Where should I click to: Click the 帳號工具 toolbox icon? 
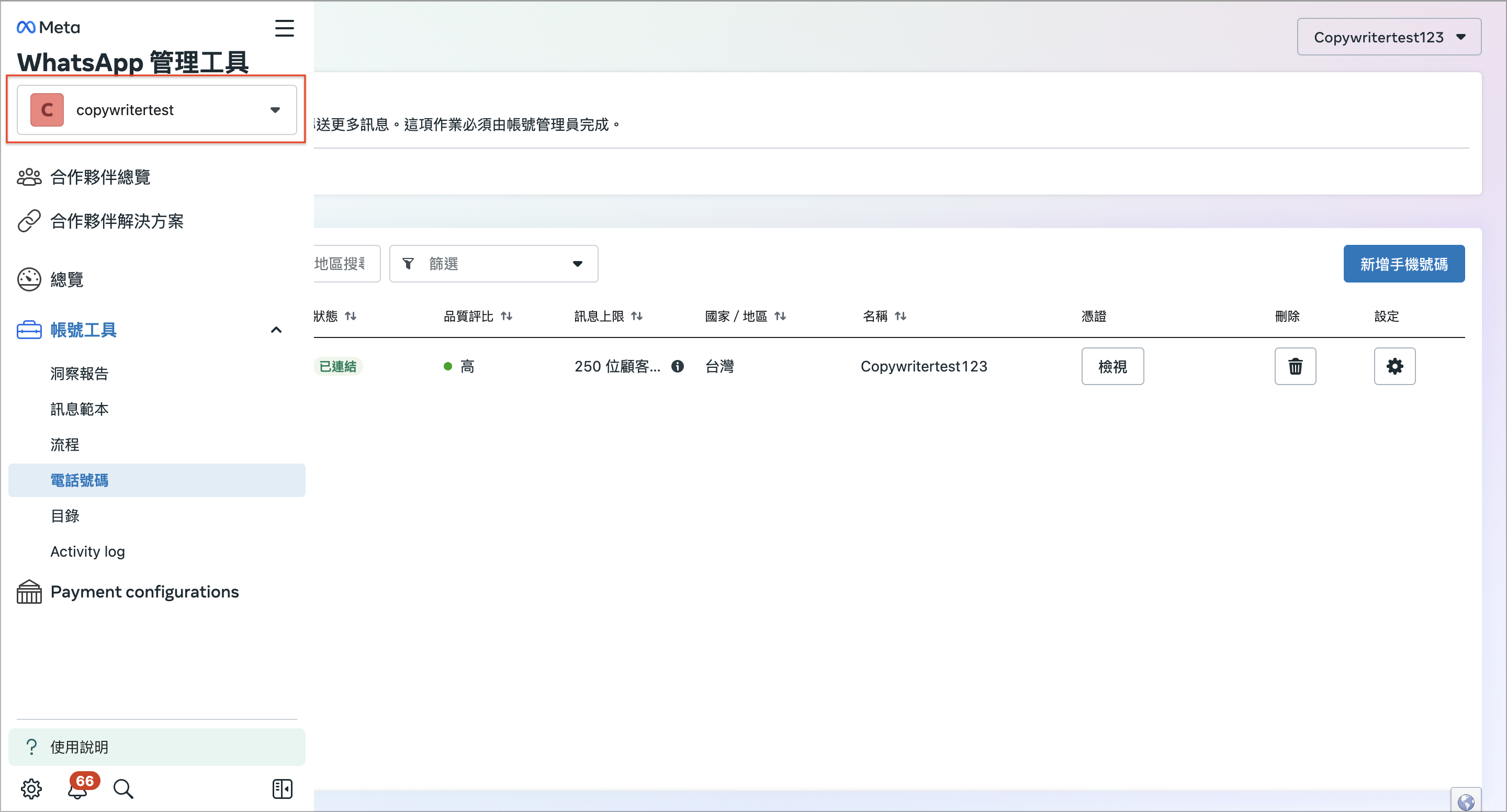29,330
